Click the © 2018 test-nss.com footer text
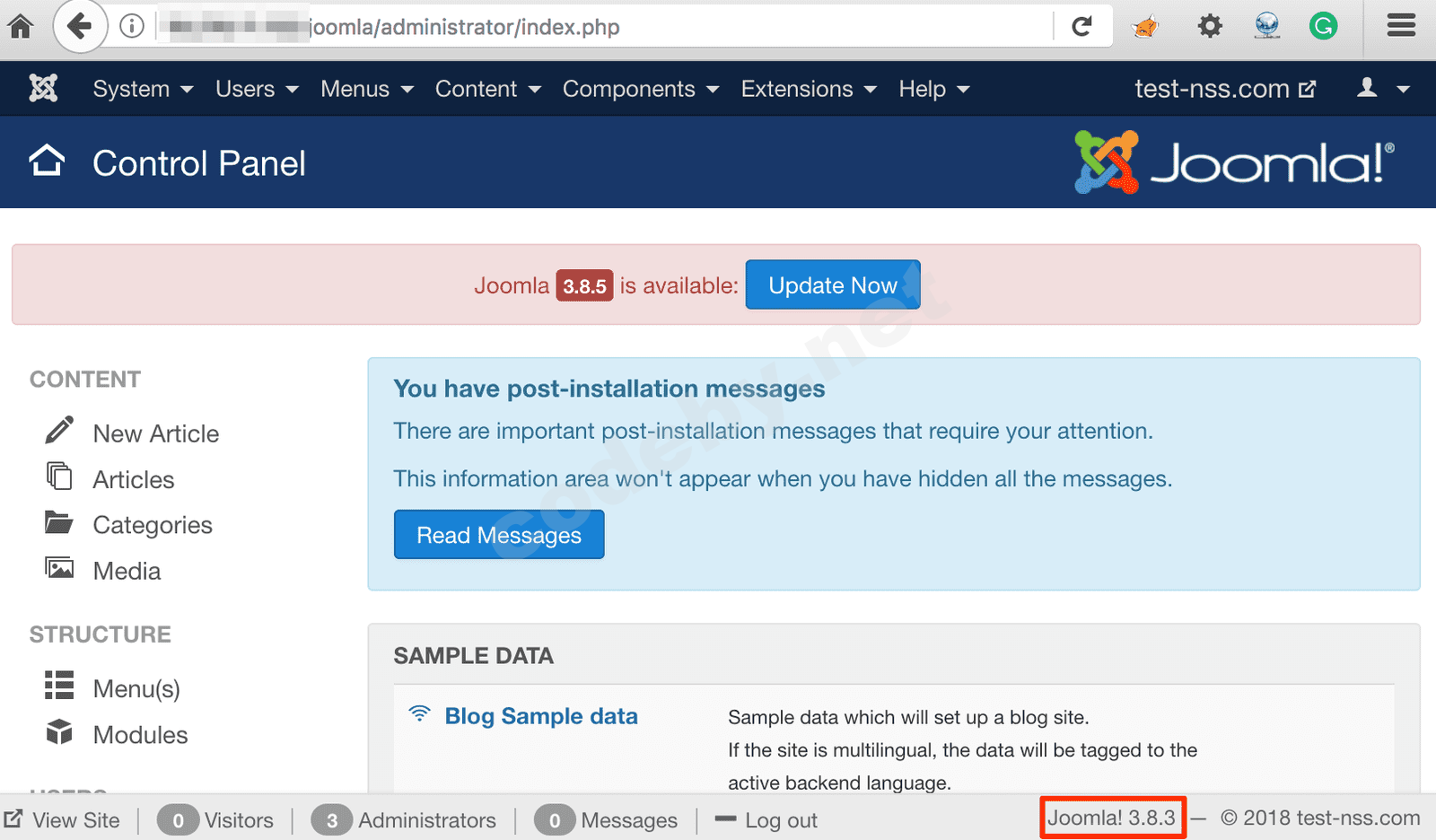 tap(1320, 818)
